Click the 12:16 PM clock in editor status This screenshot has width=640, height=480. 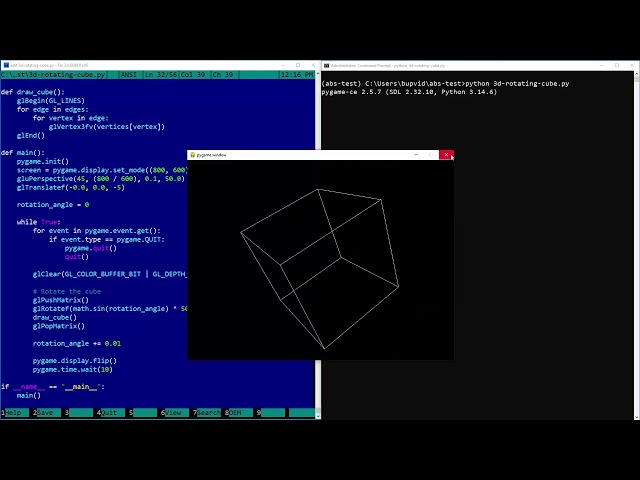[x=297, y=75]
